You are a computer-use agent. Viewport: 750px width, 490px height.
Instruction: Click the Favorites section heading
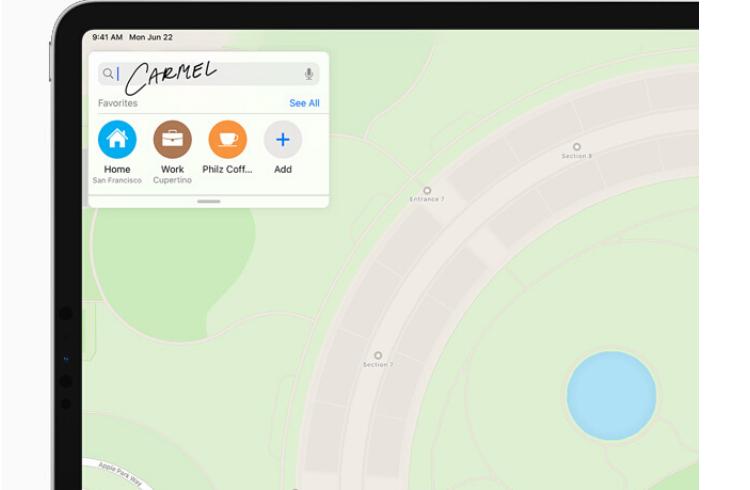pyautogui.click(x=118, y=103)
